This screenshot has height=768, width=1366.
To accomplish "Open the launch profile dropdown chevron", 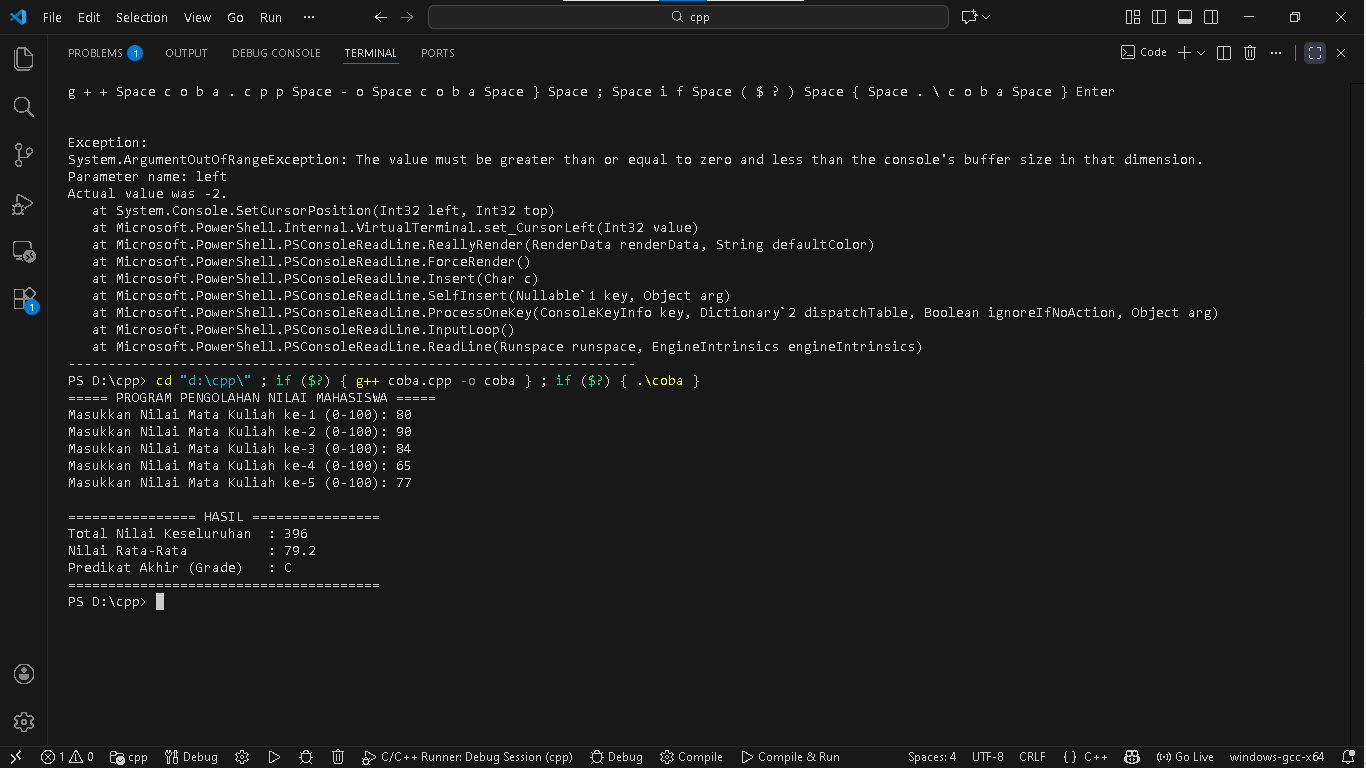I will [1201, 53].
